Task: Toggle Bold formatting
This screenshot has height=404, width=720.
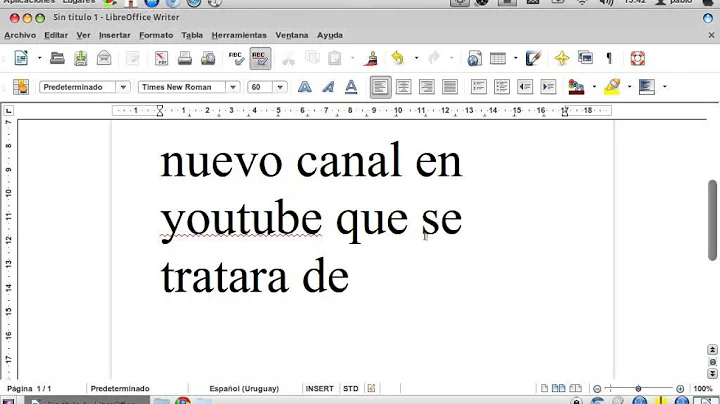Action: tap(304, 87)
